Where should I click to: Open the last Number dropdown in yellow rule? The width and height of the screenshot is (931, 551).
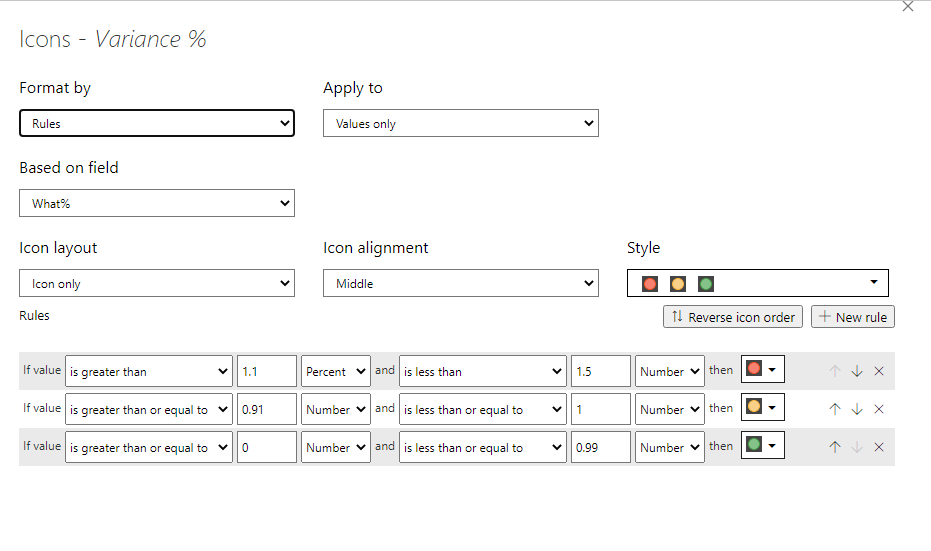(x=670, y=409)
